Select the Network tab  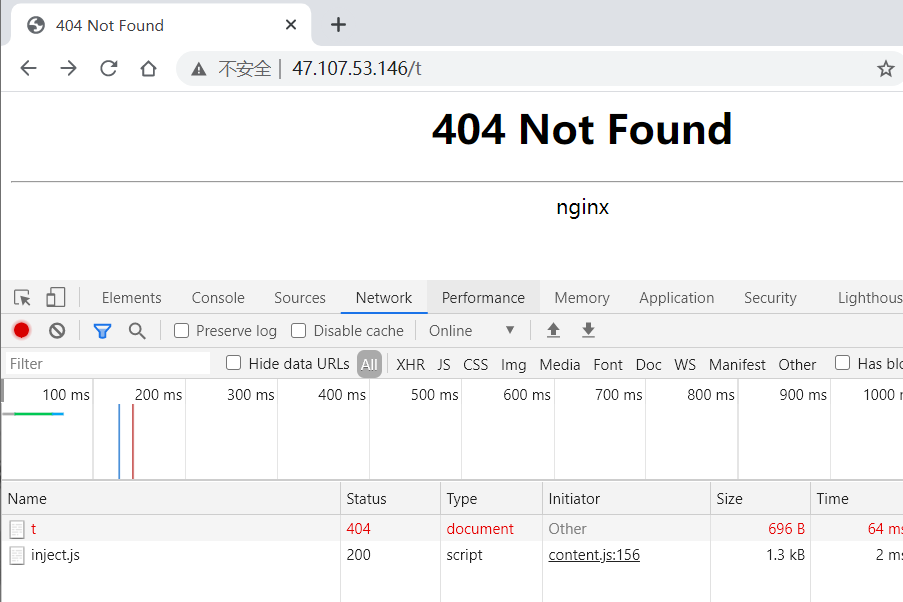coord(384,298)
